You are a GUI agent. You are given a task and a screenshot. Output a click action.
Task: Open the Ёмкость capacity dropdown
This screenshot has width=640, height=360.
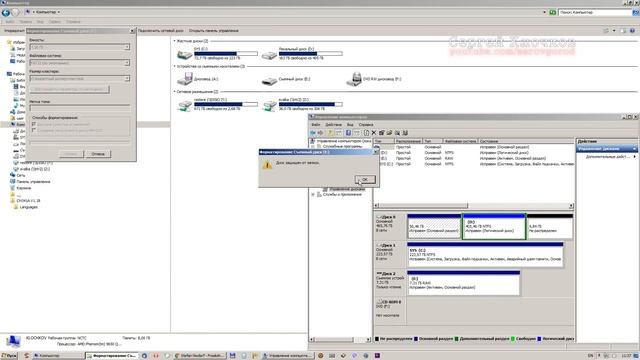[x=80, y=47]
